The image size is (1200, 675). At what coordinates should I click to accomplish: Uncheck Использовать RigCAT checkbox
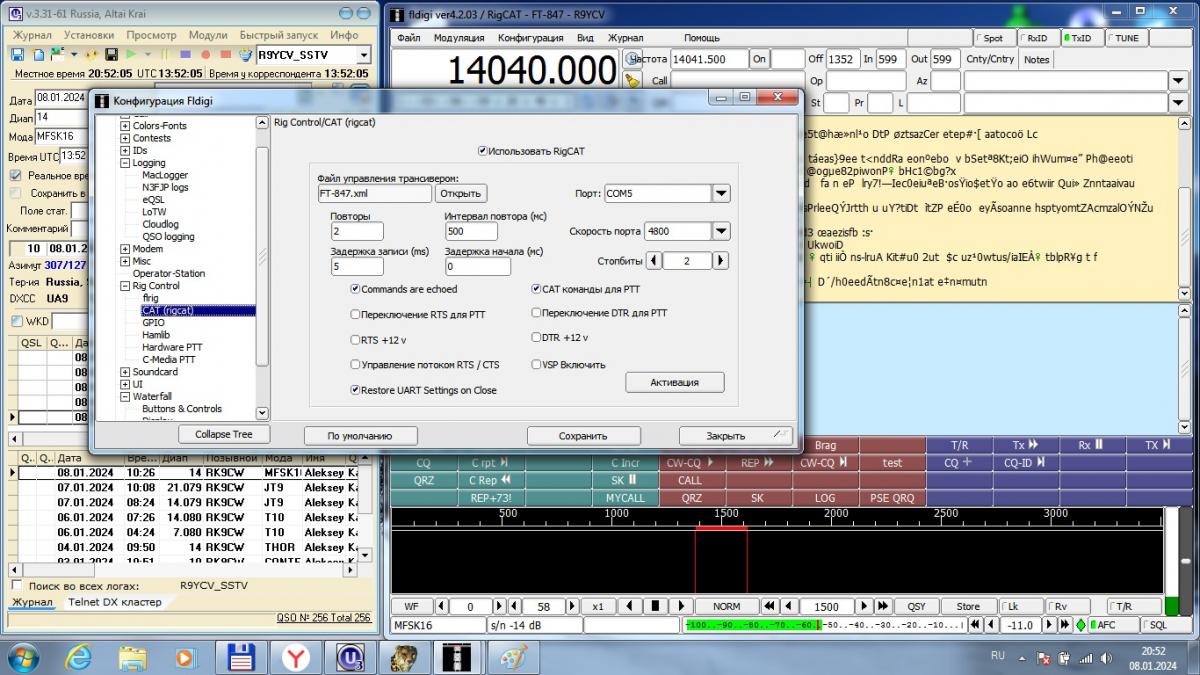pos(483,151)
